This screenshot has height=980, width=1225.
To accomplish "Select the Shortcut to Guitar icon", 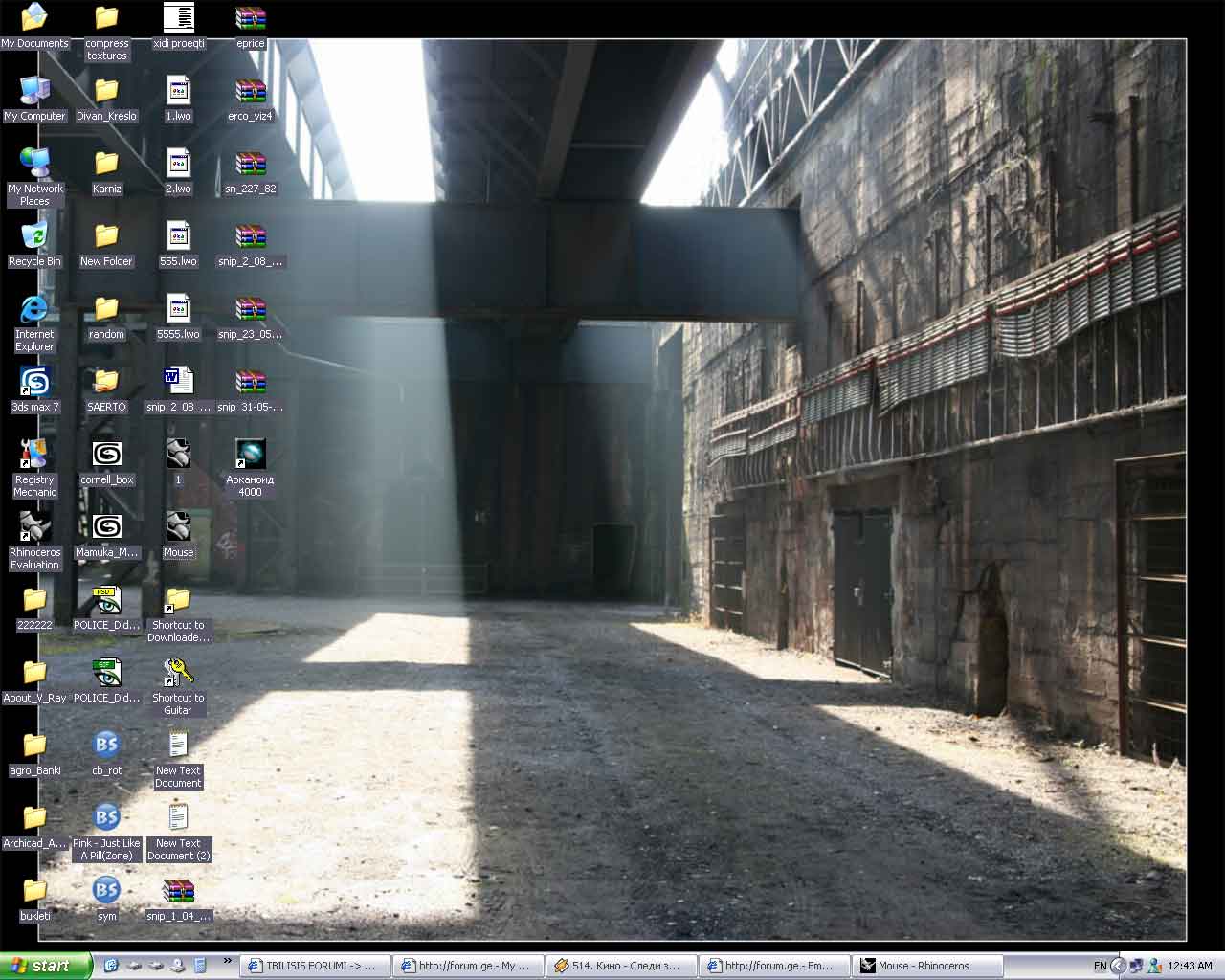I will (178, 674).
